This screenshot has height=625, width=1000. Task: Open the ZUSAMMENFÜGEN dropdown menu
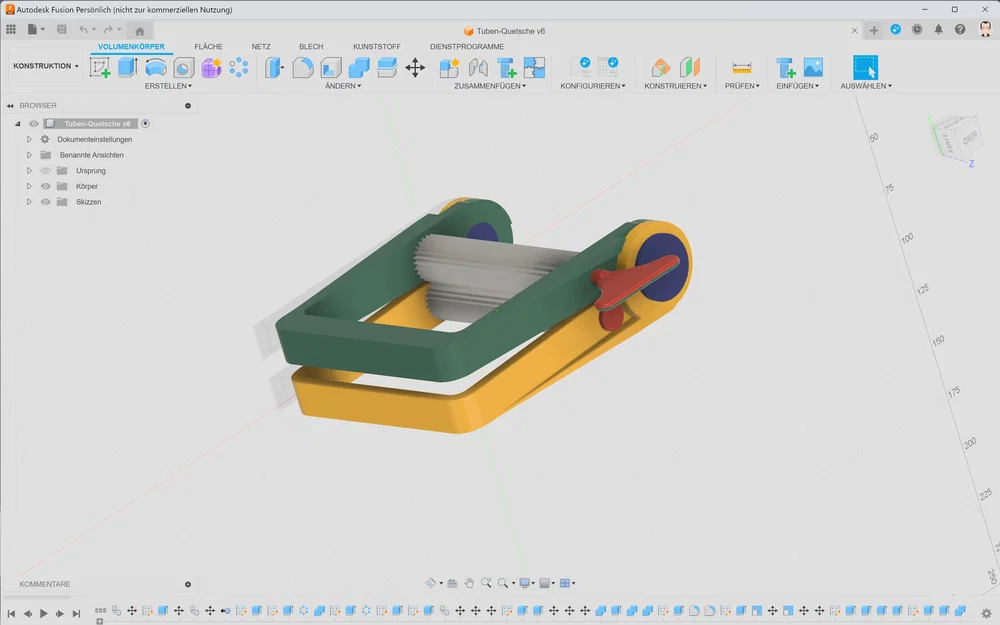pos(490,86)
